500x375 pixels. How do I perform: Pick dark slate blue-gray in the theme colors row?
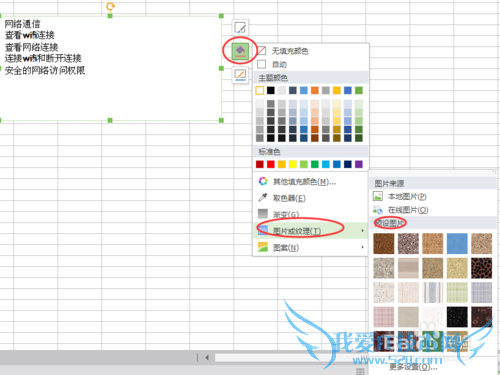293,90
